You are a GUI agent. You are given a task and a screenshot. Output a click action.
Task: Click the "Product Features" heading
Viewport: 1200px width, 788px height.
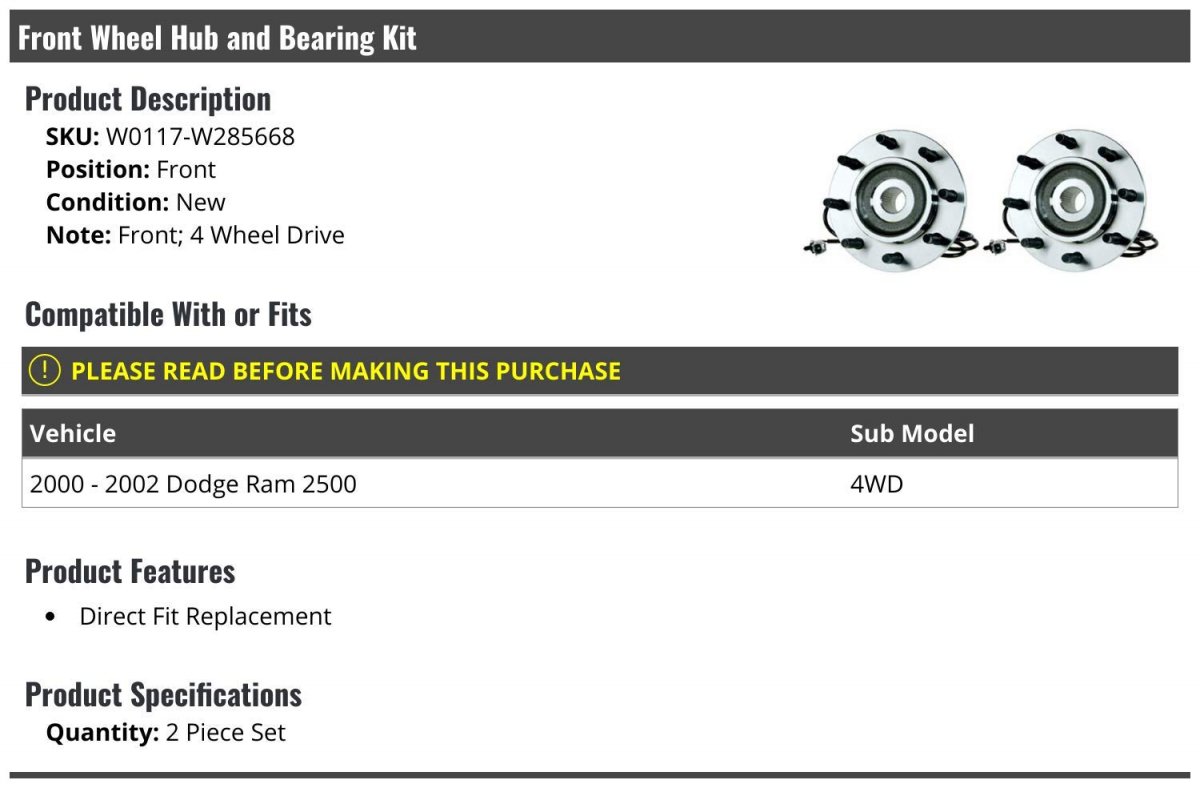click(130, 571)
